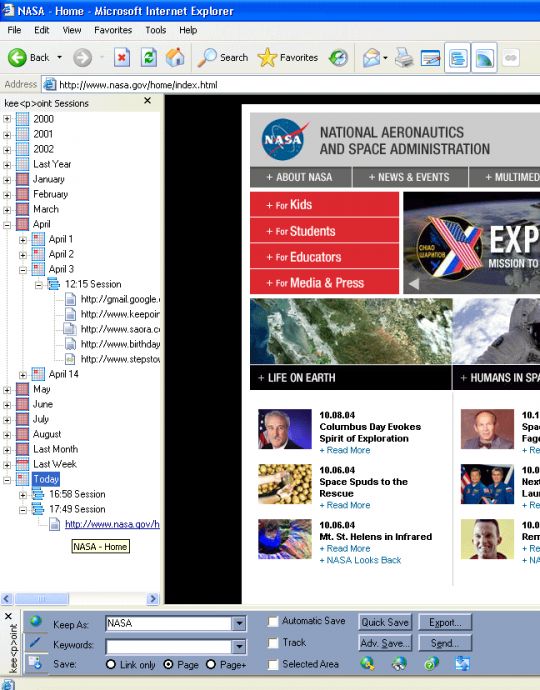Viewport: 540px width, 690px height.
Task: Open the Columbus Day article thumbnail
Action: point(285,429)
